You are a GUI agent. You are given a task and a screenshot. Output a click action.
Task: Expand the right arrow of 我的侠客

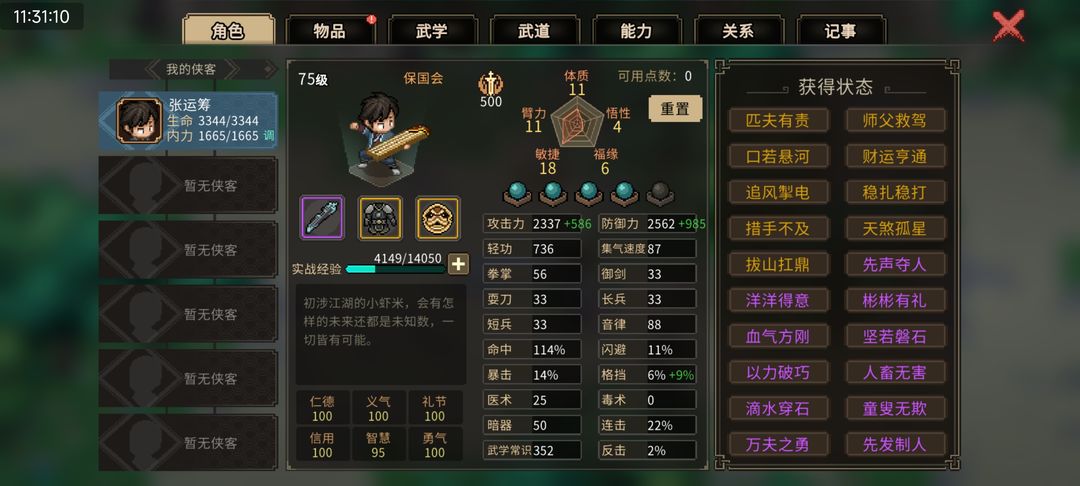point(231,69)
